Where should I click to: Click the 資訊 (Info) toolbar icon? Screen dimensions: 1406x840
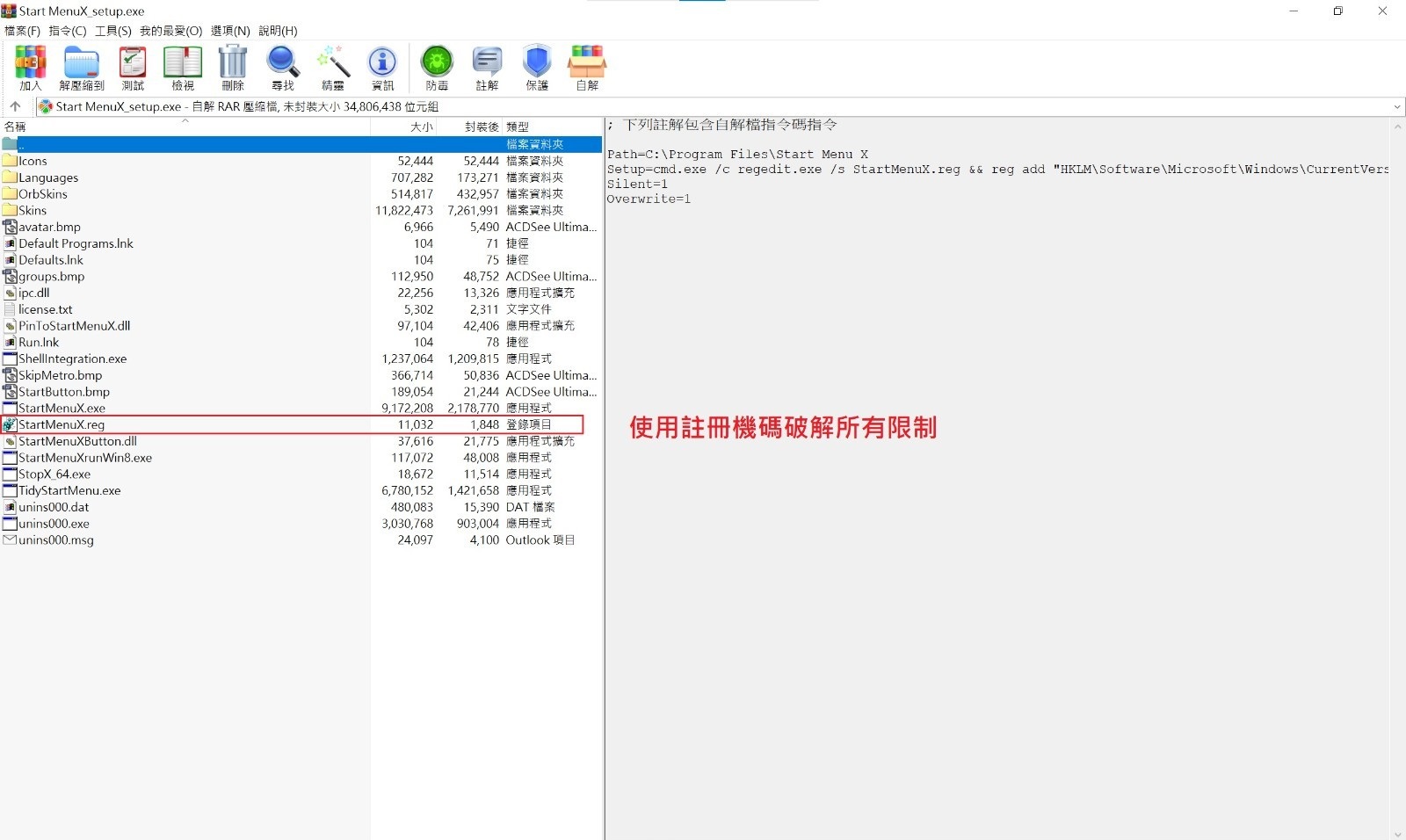(383, 68)
